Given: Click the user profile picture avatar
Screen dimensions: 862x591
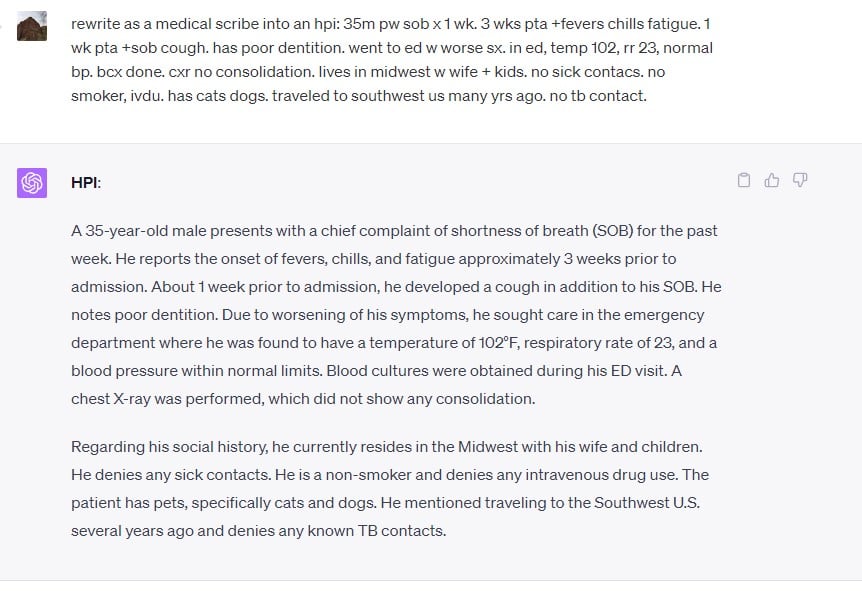Looking at the screenshot, I should [x=32, y=27].
